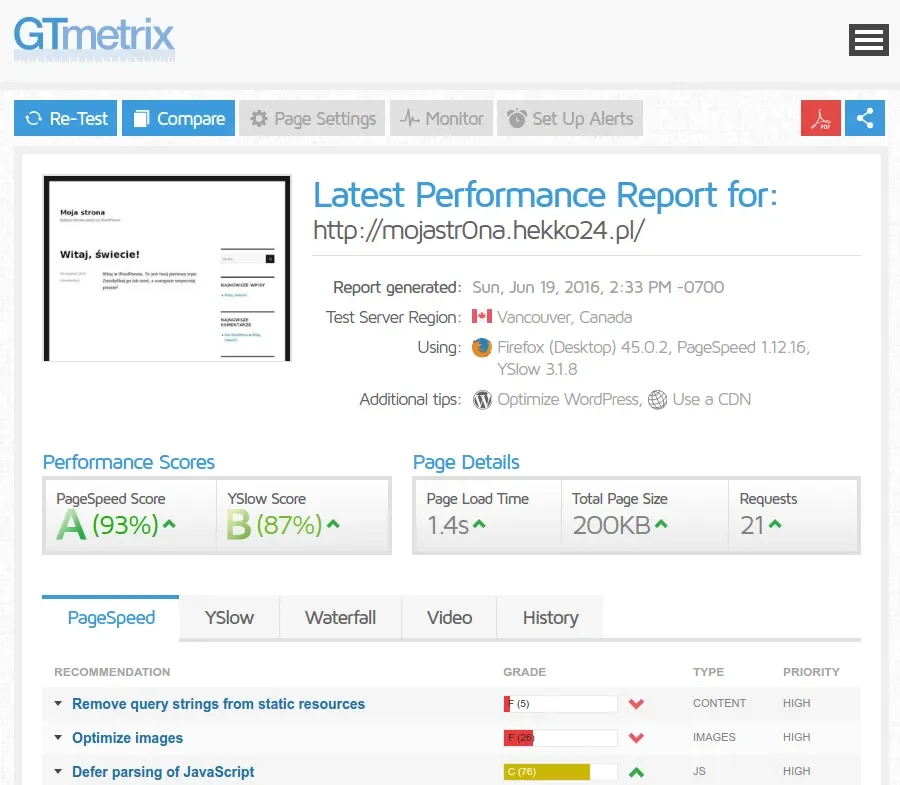Click the F (26) grade bar
The height and width of the screenshot is (785, 900).
pos(560,738)
